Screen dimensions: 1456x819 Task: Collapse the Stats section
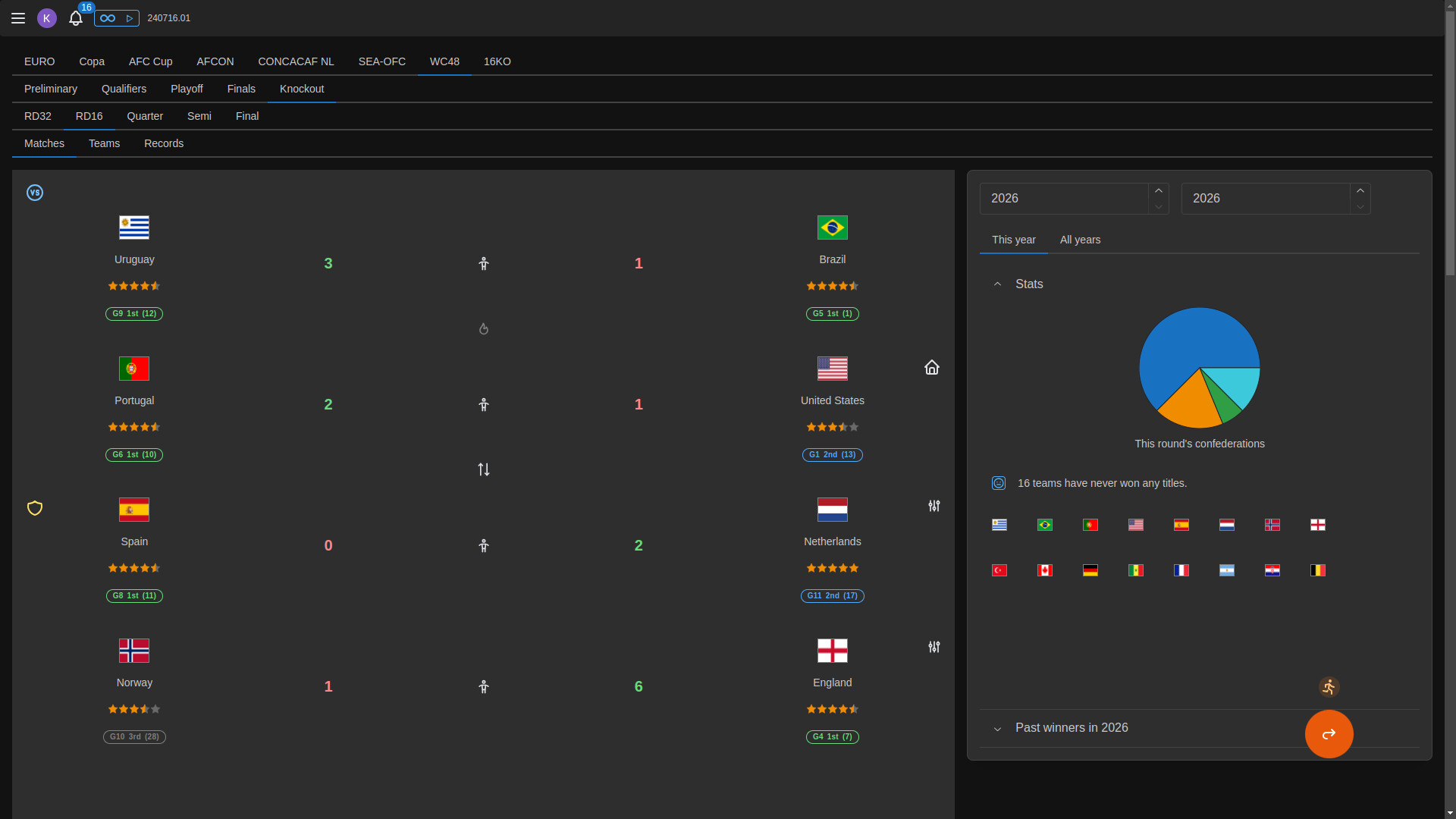(998, 284)
